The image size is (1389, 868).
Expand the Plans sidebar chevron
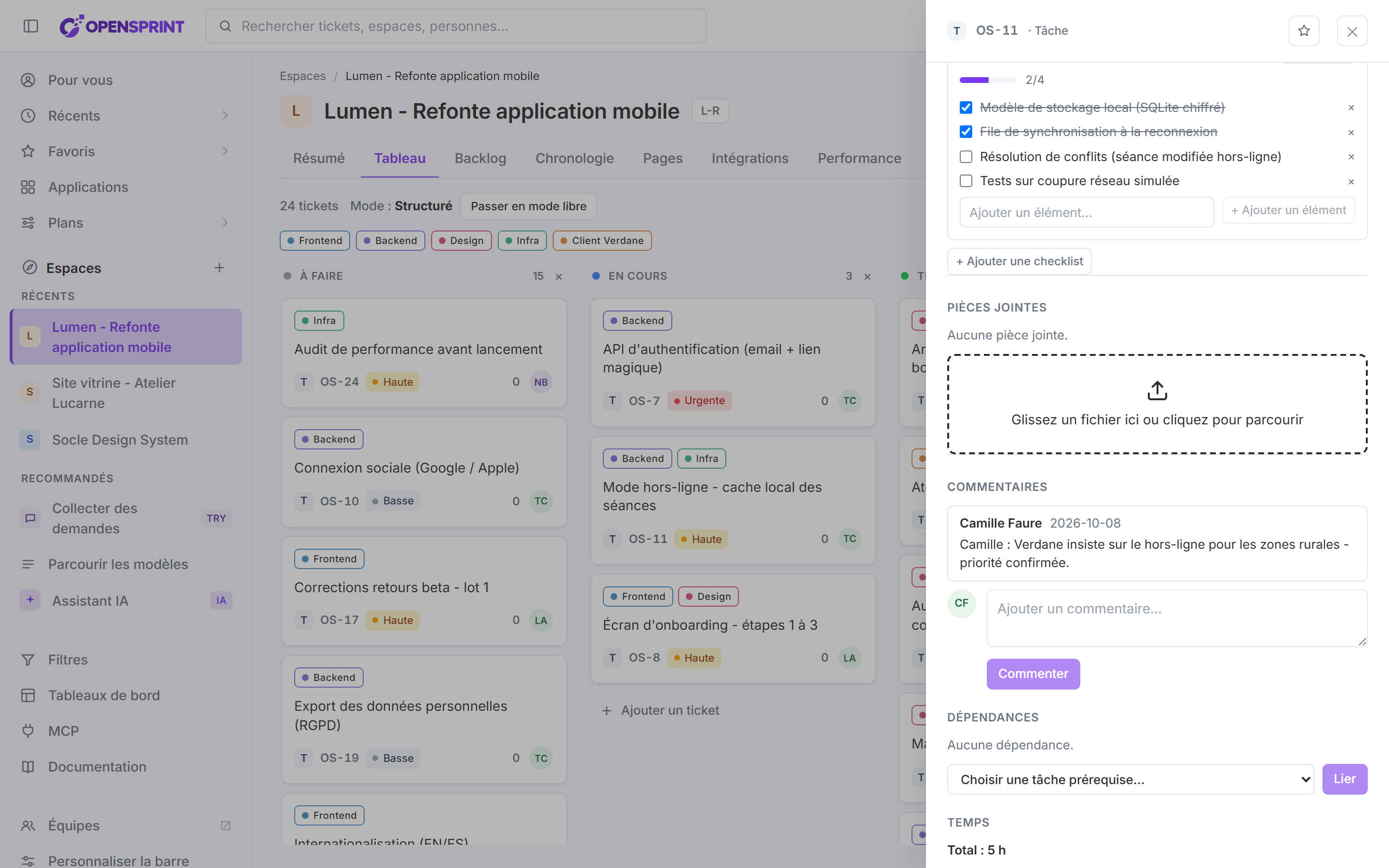[x=225, y=222]
